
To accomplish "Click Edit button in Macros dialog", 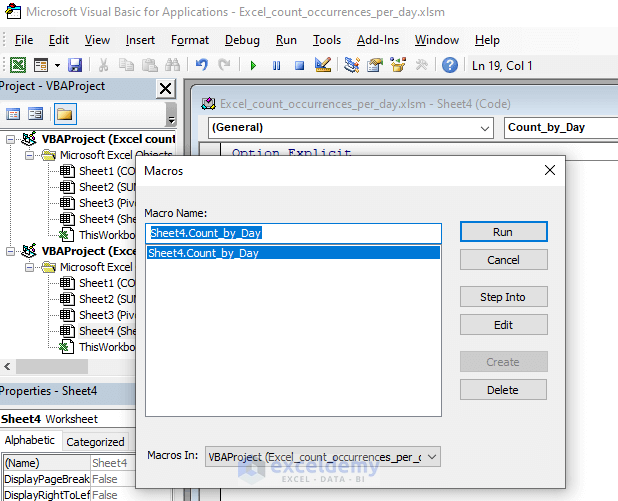I will [x=504, y=325].
